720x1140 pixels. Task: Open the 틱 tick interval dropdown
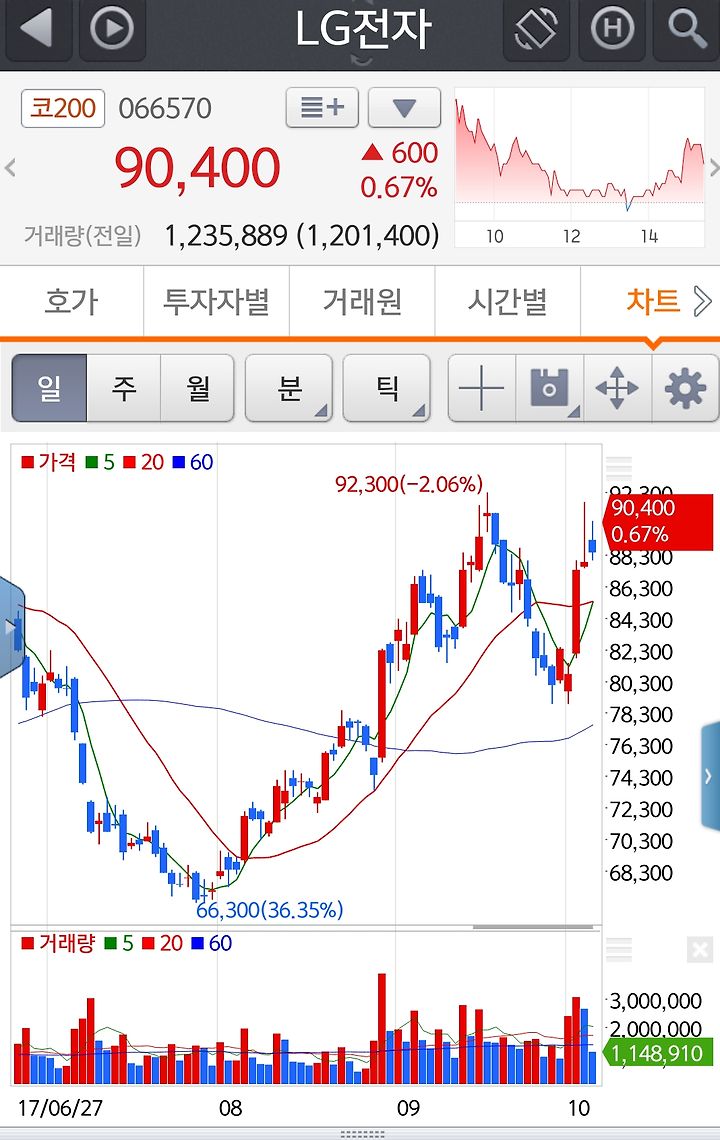pyautogui.click(x=386, y=388)
